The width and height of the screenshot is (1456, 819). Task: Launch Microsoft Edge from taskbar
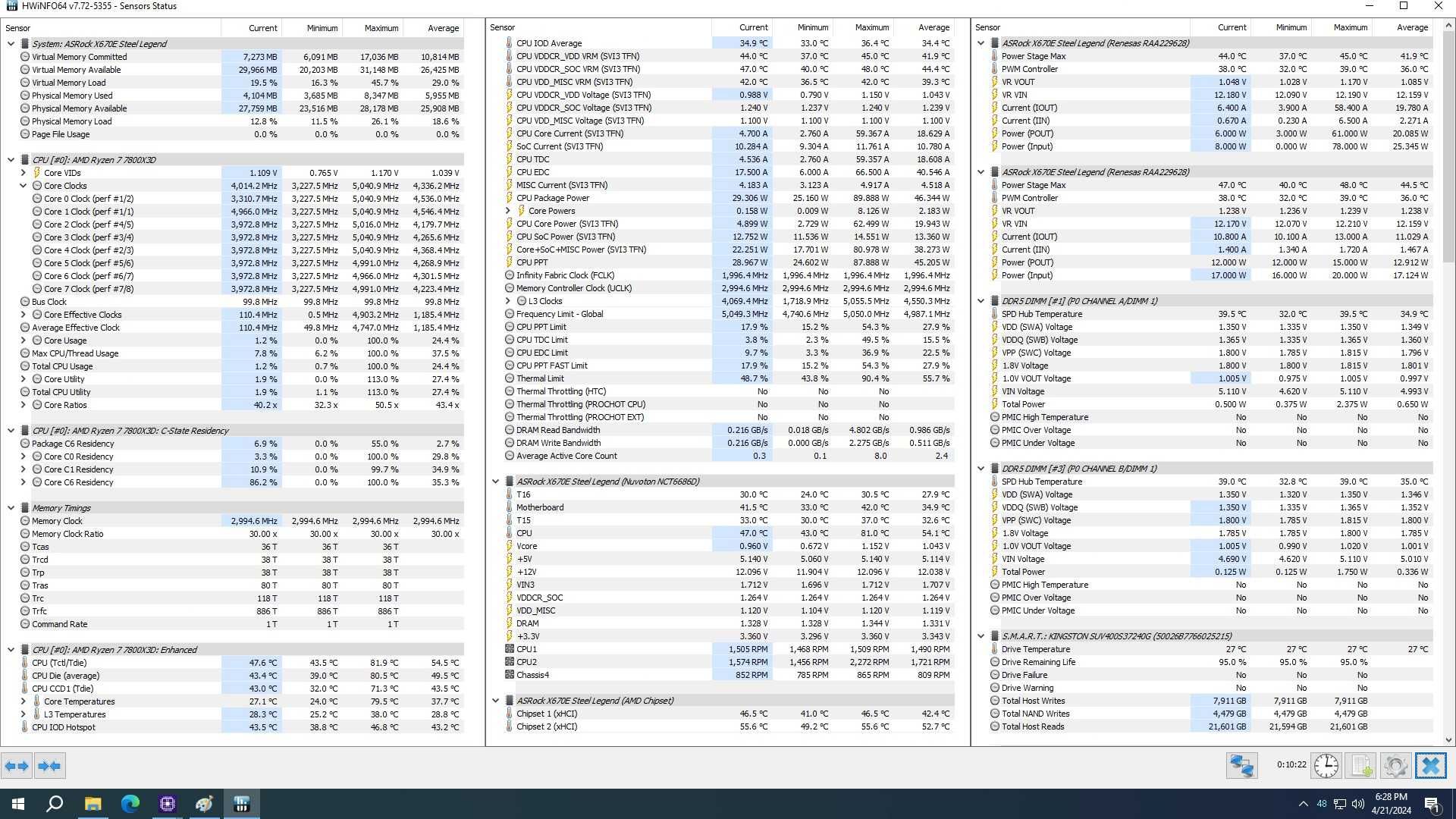tap(130, 804)
